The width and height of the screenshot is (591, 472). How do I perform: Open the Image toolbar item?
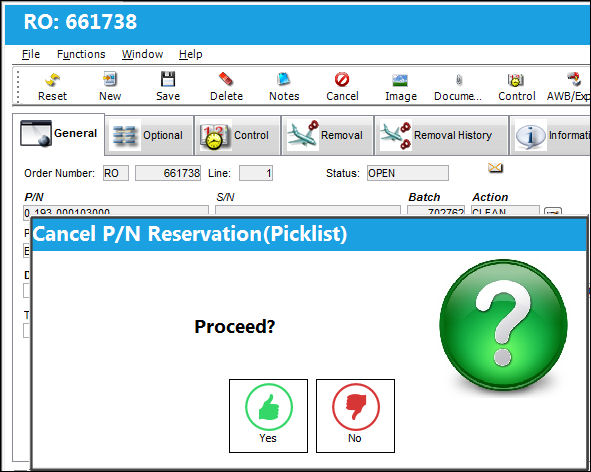[401, 87]
